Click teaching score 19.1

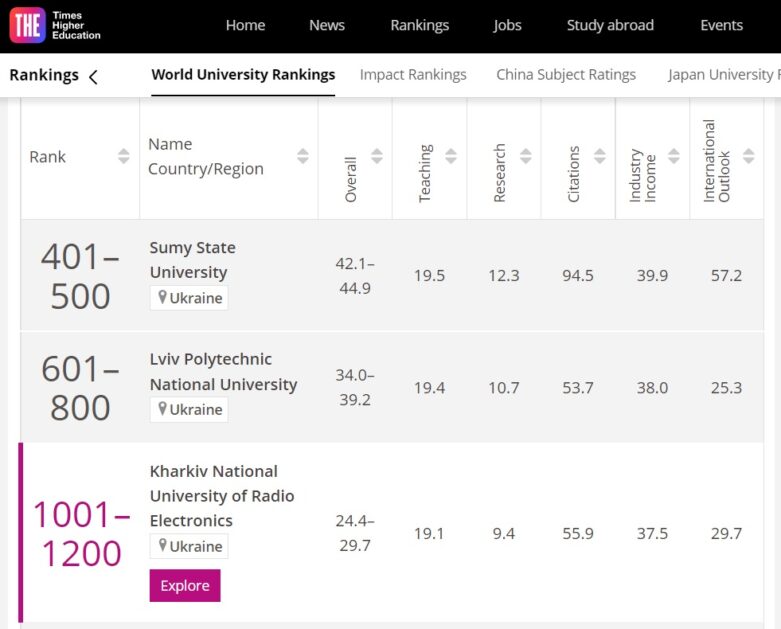[429, 533]
